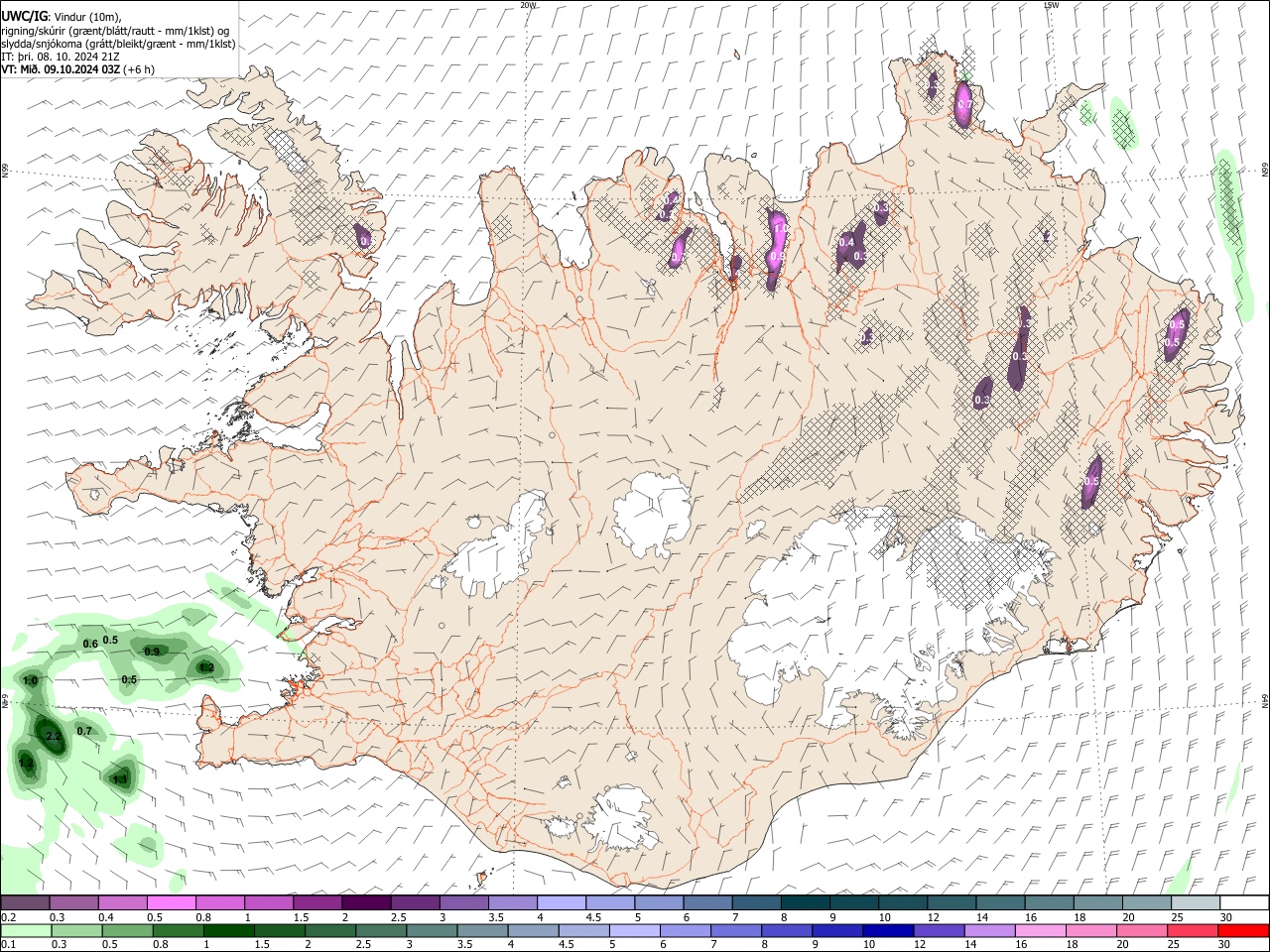
Task: Click the '20W' longitude label at the top
Action: [528, 5]
